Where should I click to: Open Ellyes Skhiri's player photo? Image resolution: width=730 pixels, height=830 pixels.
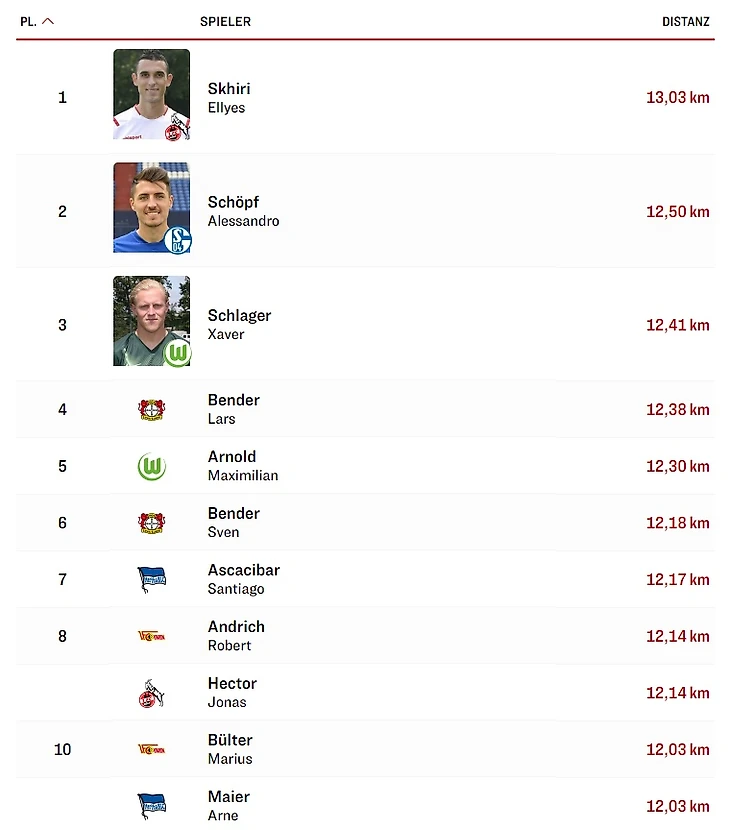(151, 95)
